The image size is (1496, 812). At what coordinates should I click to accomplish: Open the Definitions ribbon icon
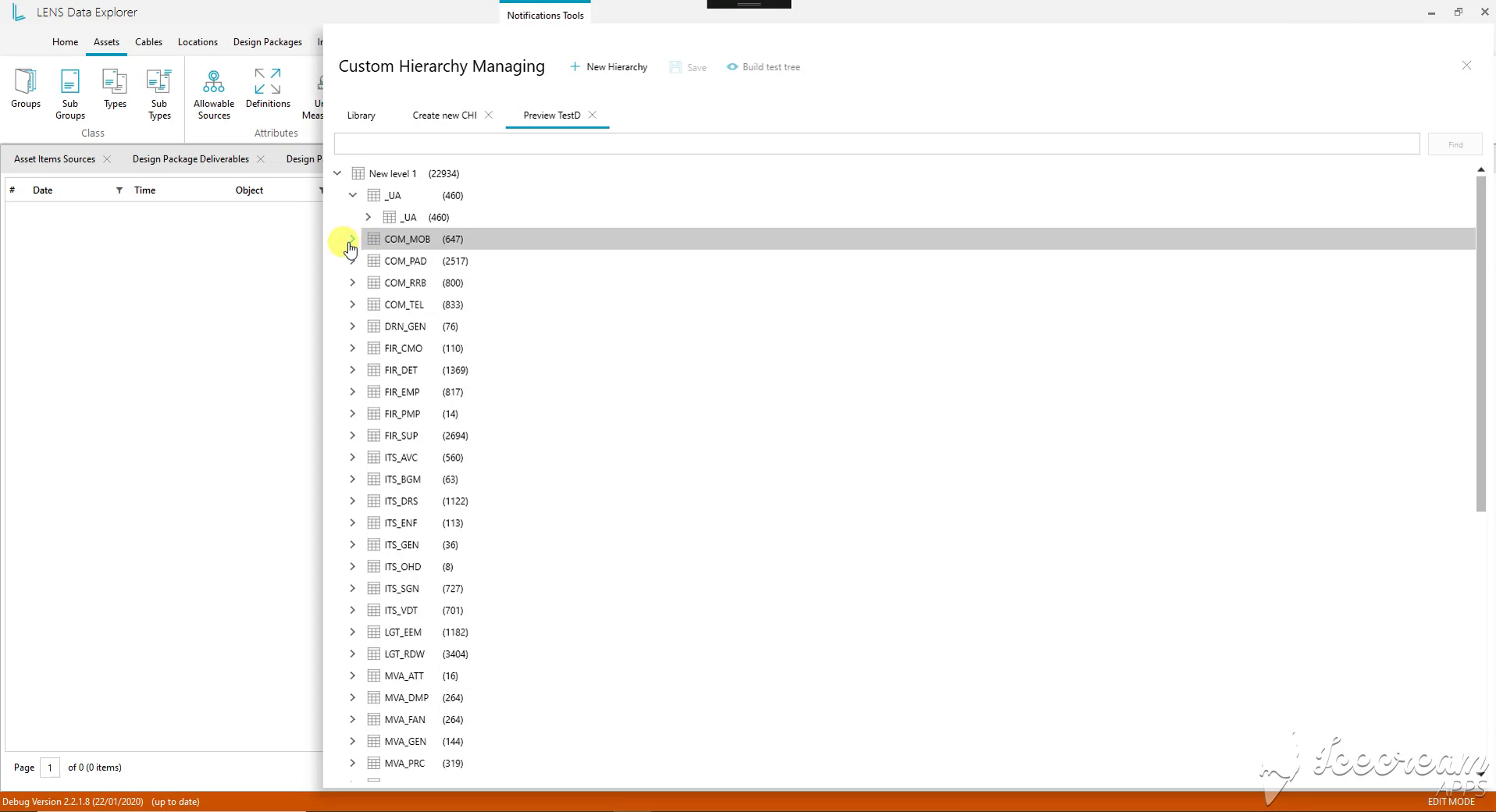pyautogui.click(x=268, y=89)
